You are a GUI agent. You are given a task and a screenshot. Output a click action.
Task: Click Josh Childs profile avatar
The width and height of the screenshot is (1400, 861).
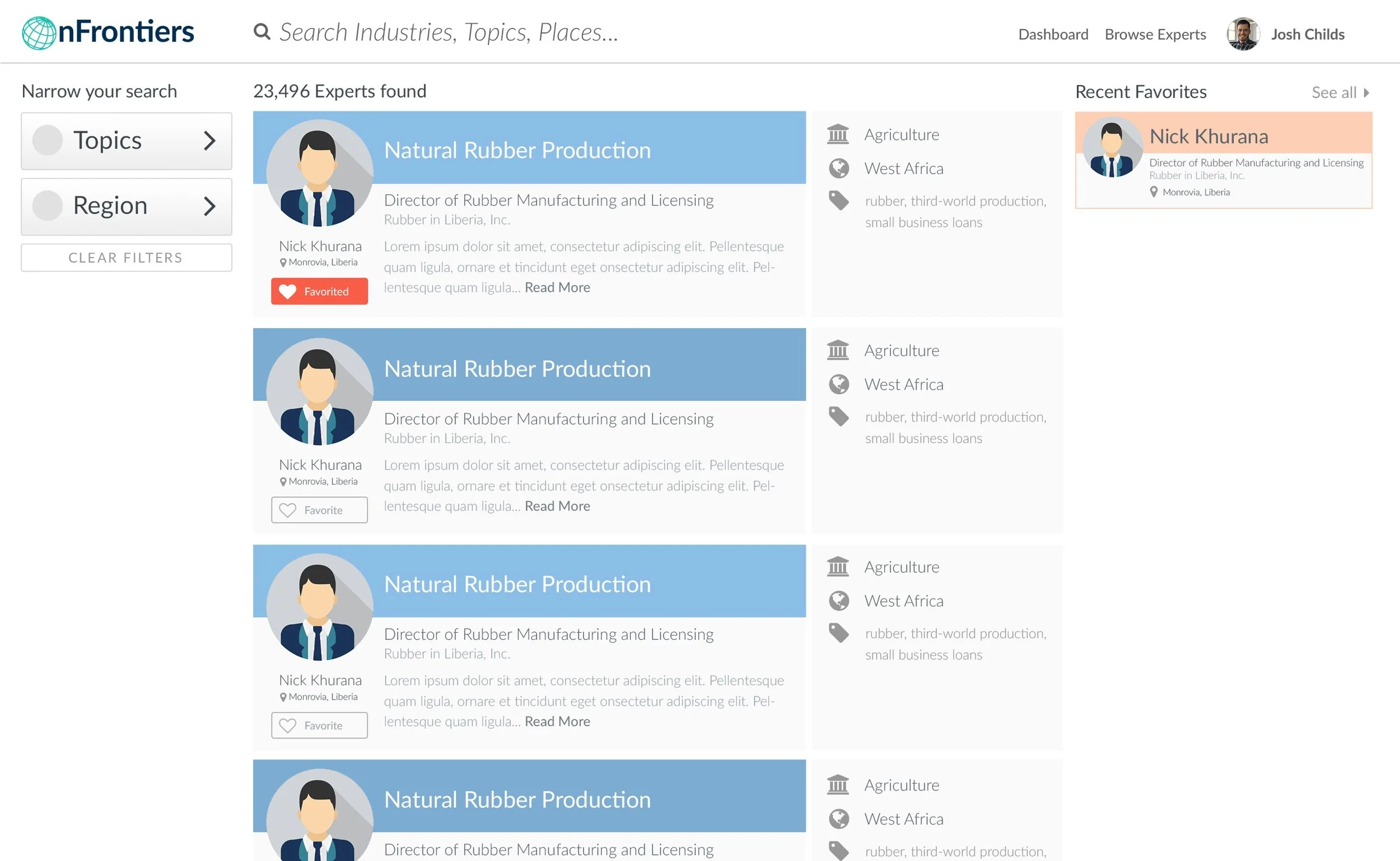(1242, 34)
